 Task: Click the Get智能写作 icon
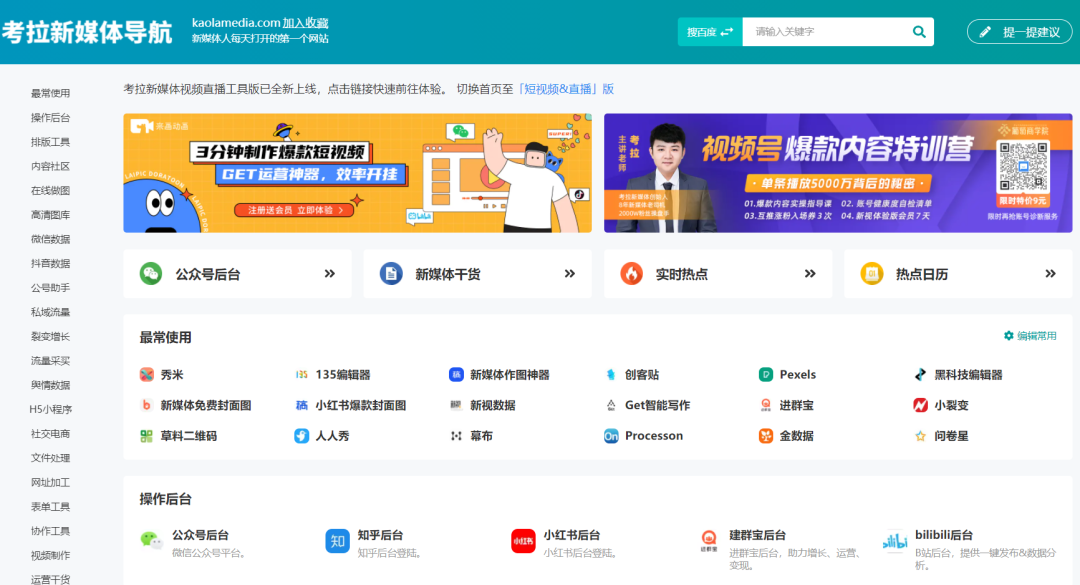(x=611, y=405)
